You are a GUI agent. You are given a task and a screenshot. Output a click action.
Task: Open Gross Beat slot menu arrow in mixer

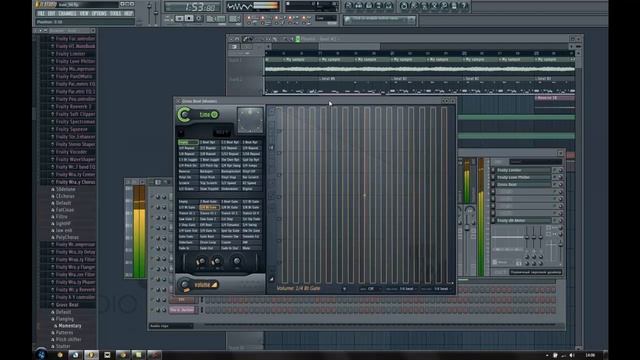point(555,184)
